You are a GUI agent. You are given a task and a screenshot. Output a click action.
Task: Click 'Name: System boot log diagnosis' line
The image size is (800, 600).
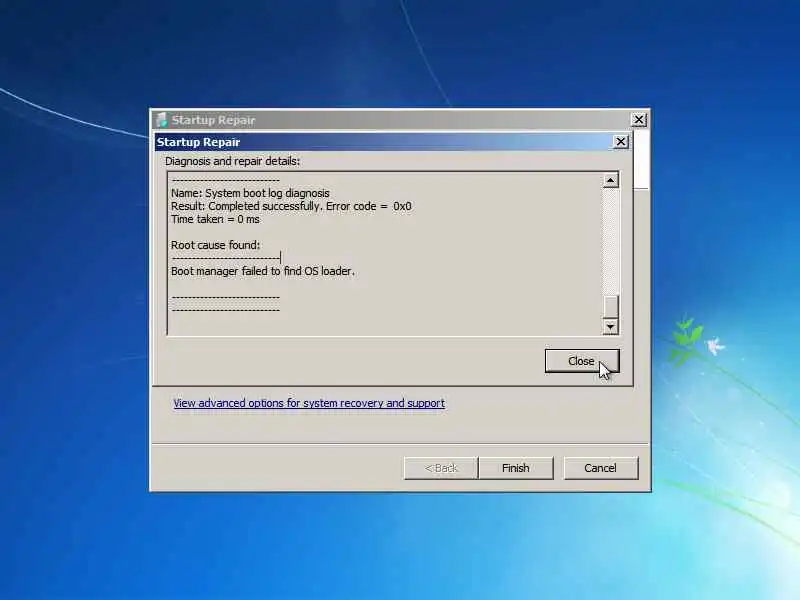[x=250, y=193]
